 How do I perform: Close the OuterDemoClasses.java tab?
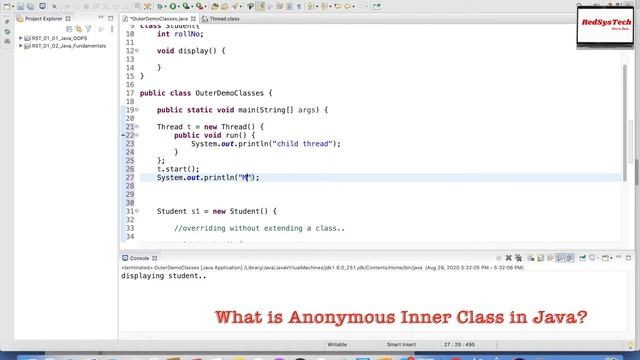[x=193, y=19]
